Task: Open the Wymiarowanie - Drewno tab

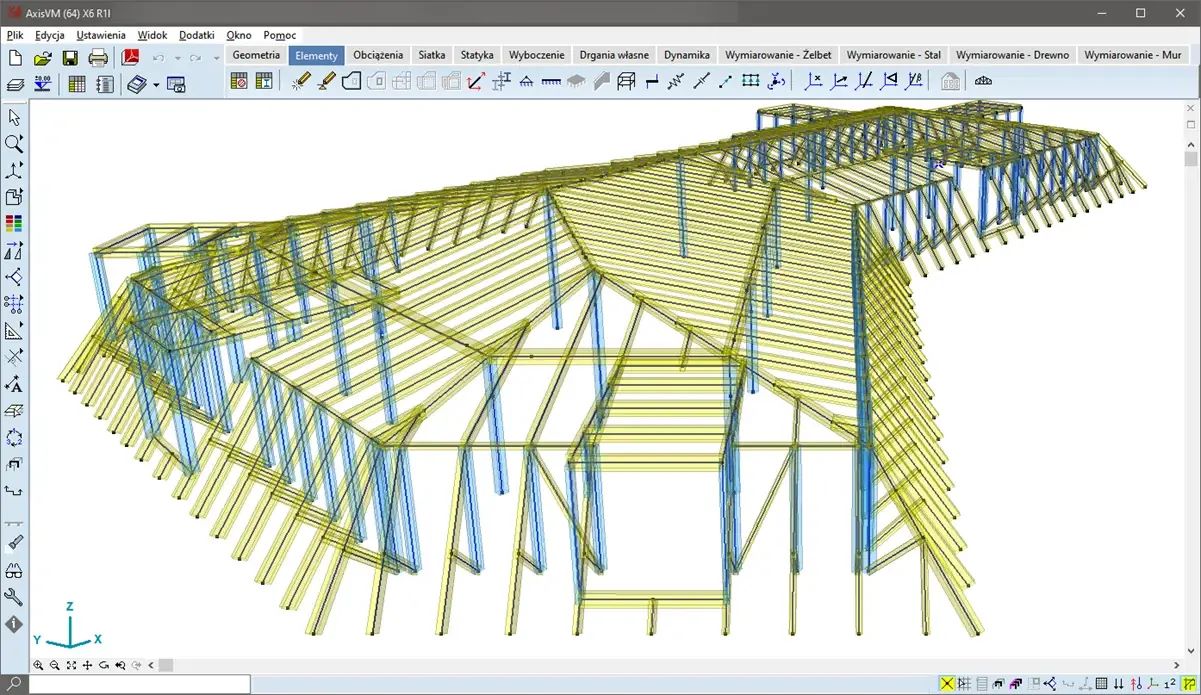Action: click(1012, 55)
